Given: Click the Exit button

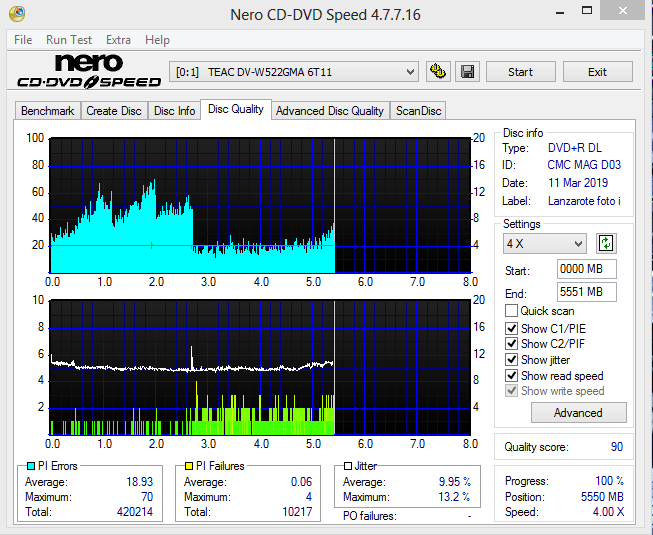Looking at the screenshot, I should pos(598,72).
